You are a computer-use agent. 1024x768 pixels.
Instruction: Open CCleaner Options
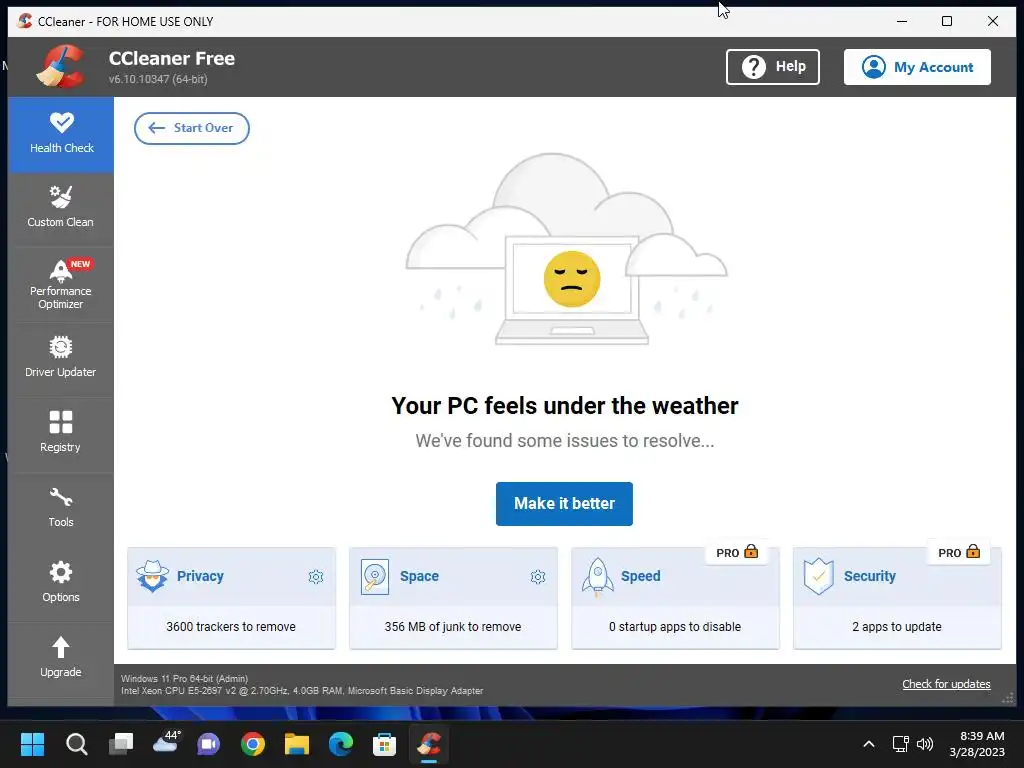pyautogui.click(x=61, y=582)
